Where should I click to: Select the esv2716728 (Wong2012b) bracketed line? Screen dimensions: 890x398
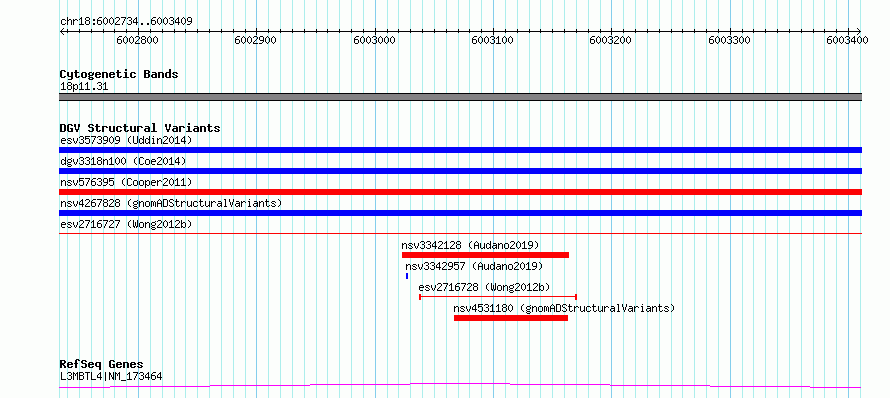coord(498,296)
